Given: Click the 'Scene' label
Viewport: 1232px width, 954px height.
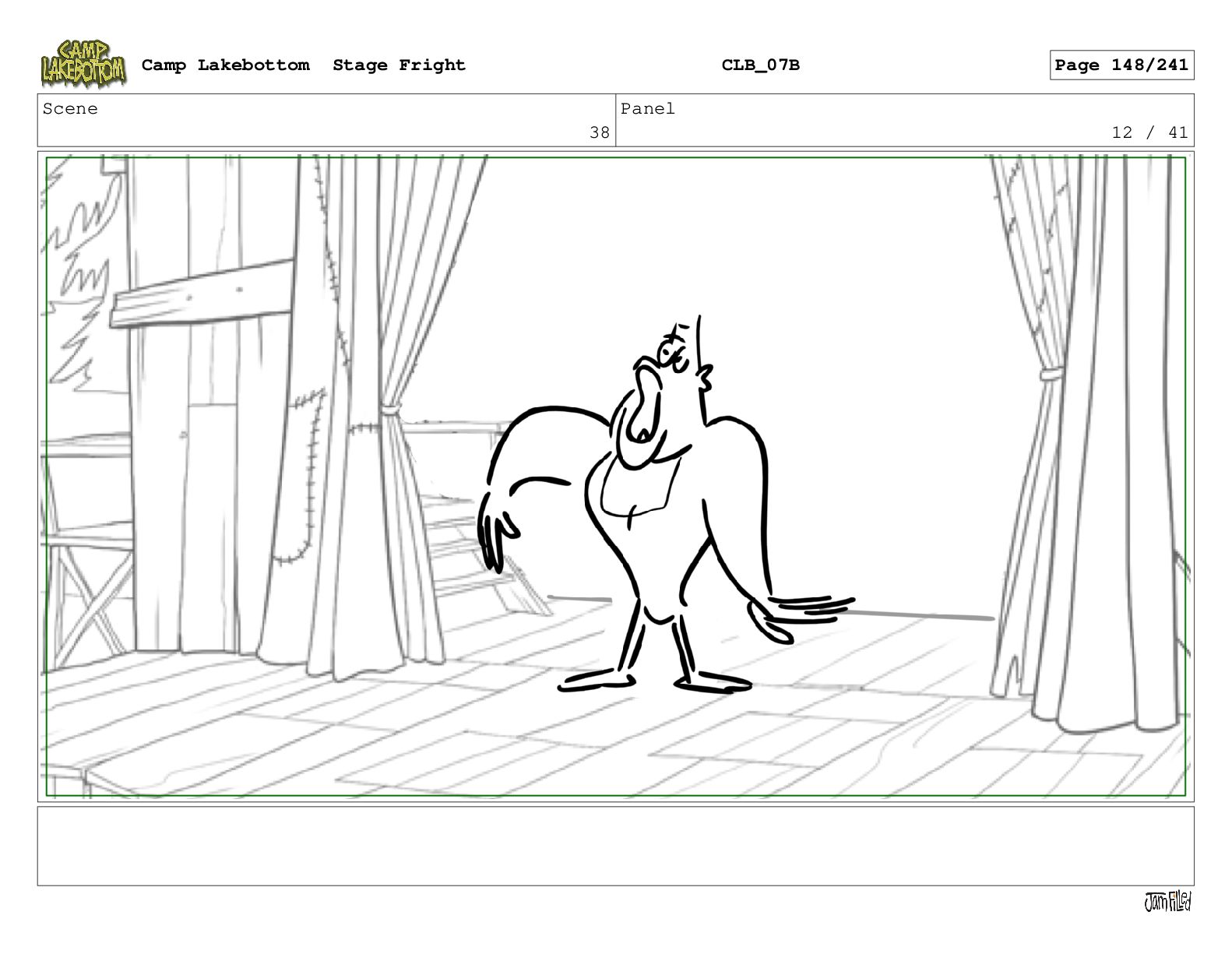Looking at the screenshot, I should 70,109.
